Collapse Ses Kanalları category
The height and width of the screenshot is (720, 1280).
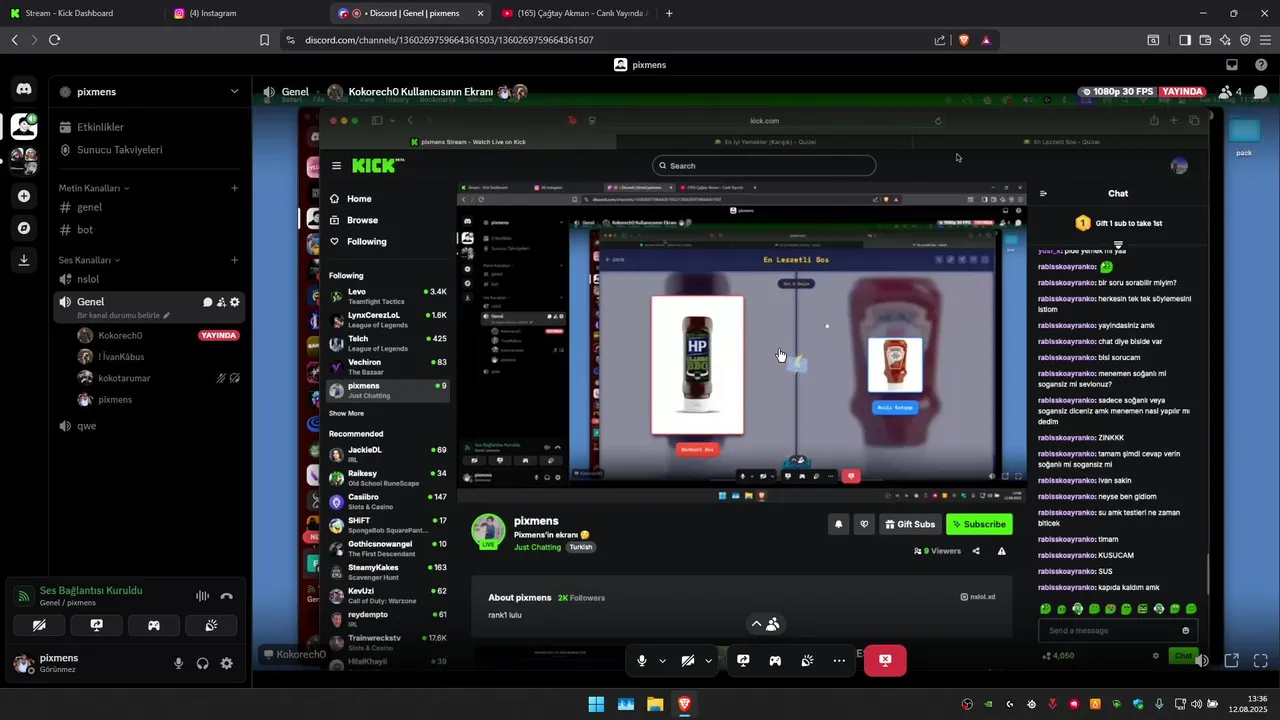pyautogui.click(x=89, y=260)
